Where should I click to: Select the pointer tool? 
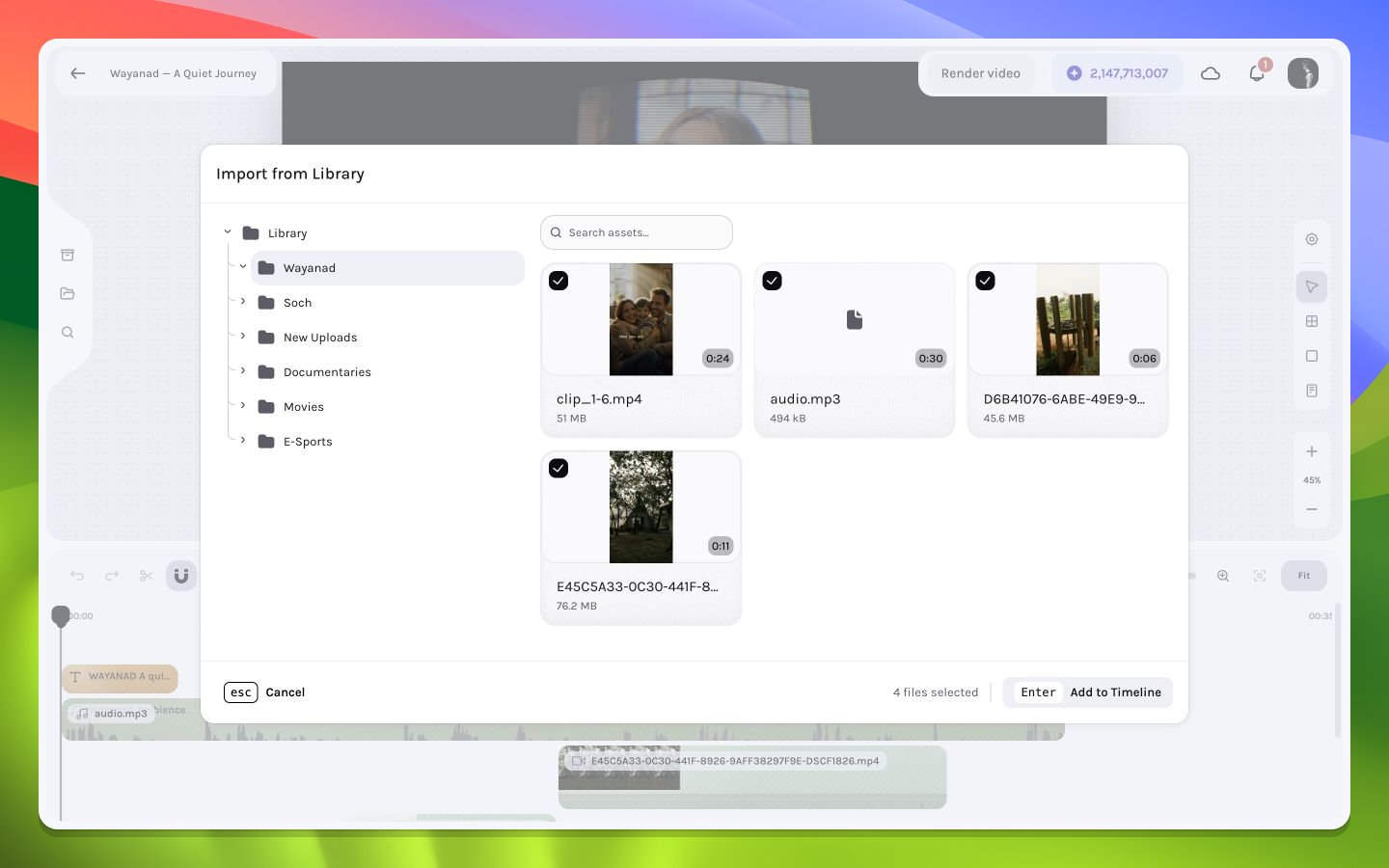point(1312,286)
